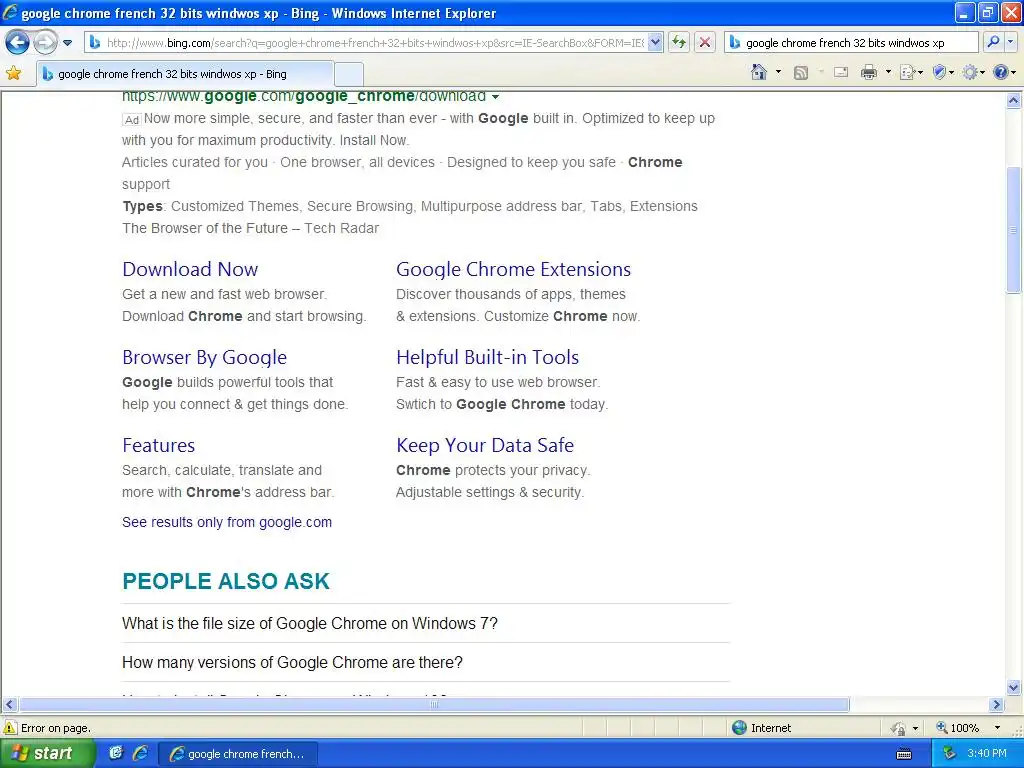
Task: Open Keep Your Data Safe link
Action: (x=485, y=445)
